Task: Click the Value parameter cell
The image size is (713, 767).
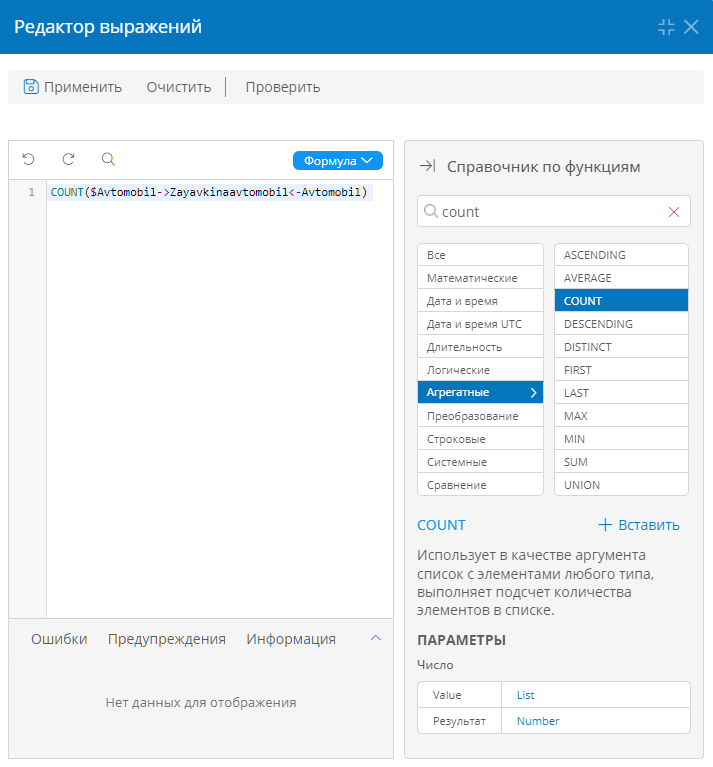Action: click(460, 695)
